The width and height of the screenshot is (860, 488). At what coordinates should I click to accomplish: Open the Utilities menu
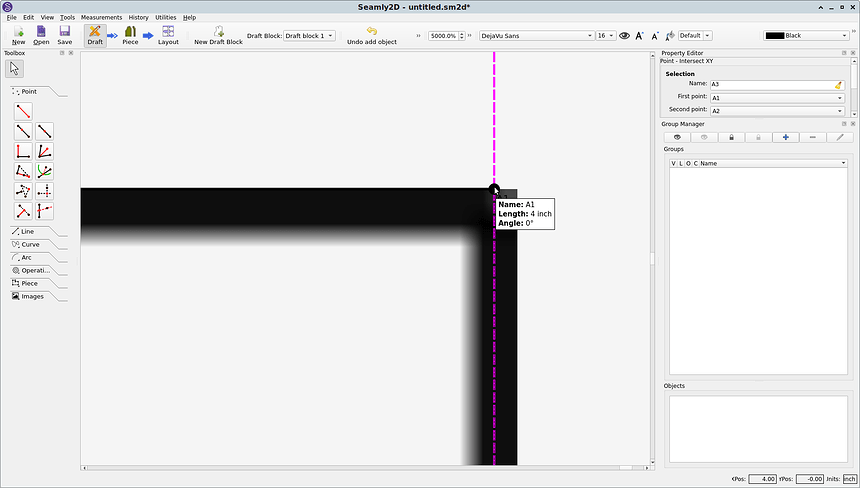[166, 18]
